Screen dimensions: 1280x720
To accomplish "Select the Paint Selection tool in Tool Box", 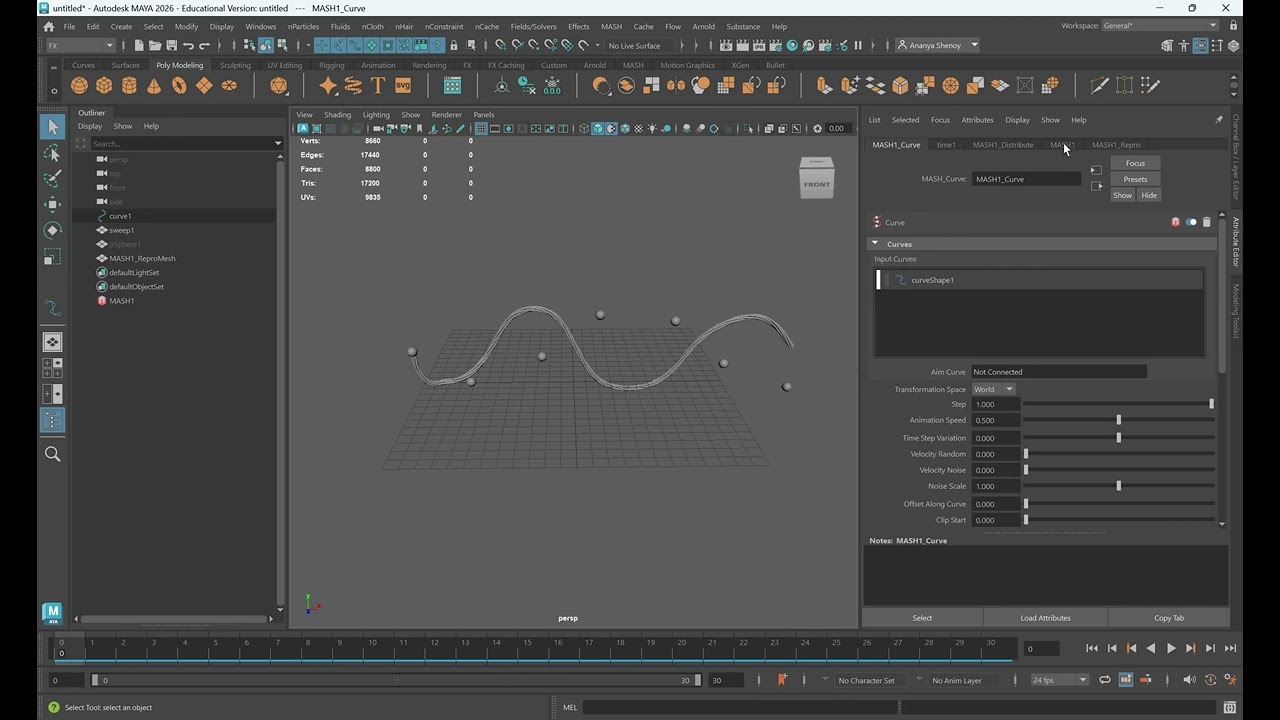I will click(x=52, y=179).
